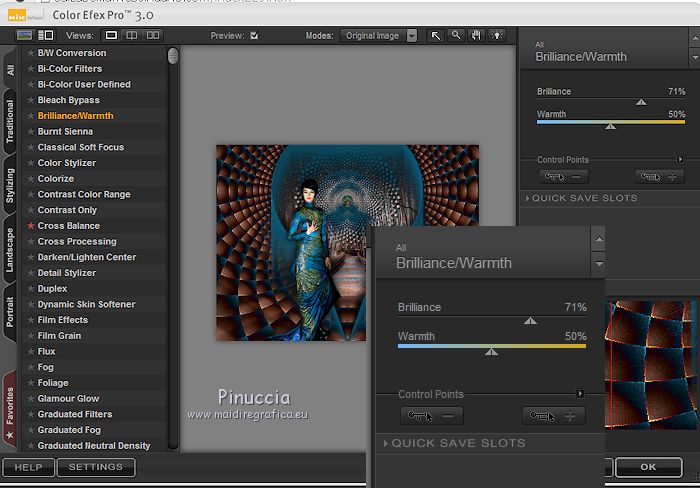Toggle favorite star for Cross Balance
700x488 pixels.
(x=31, y=226)
